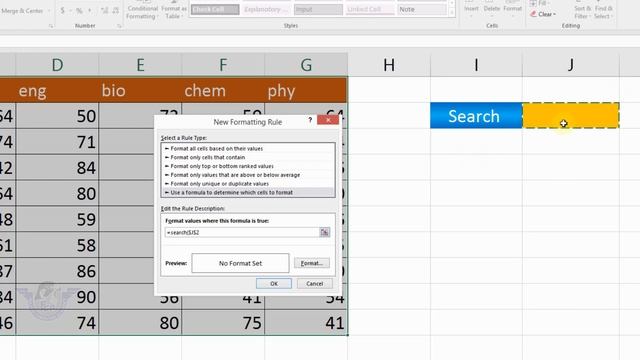Click cell with value 59 in eng column
The image size is (640, 360).
57,219
